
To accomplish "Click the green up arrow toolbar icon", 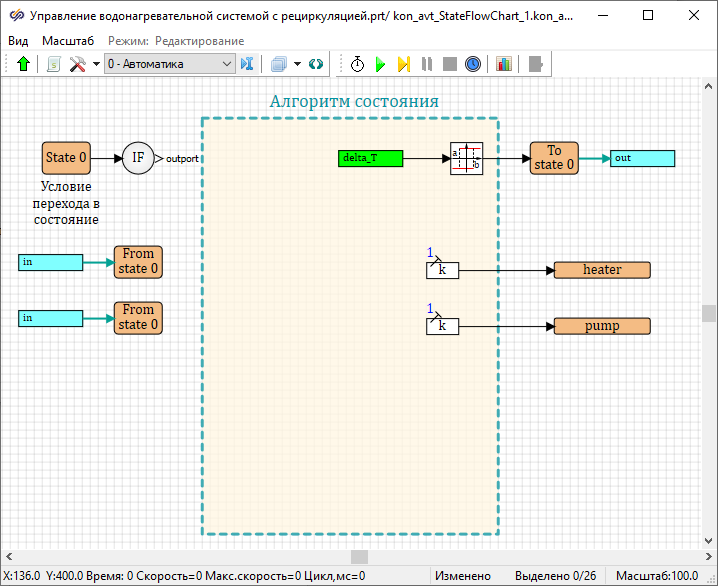I will pos(24,64).
